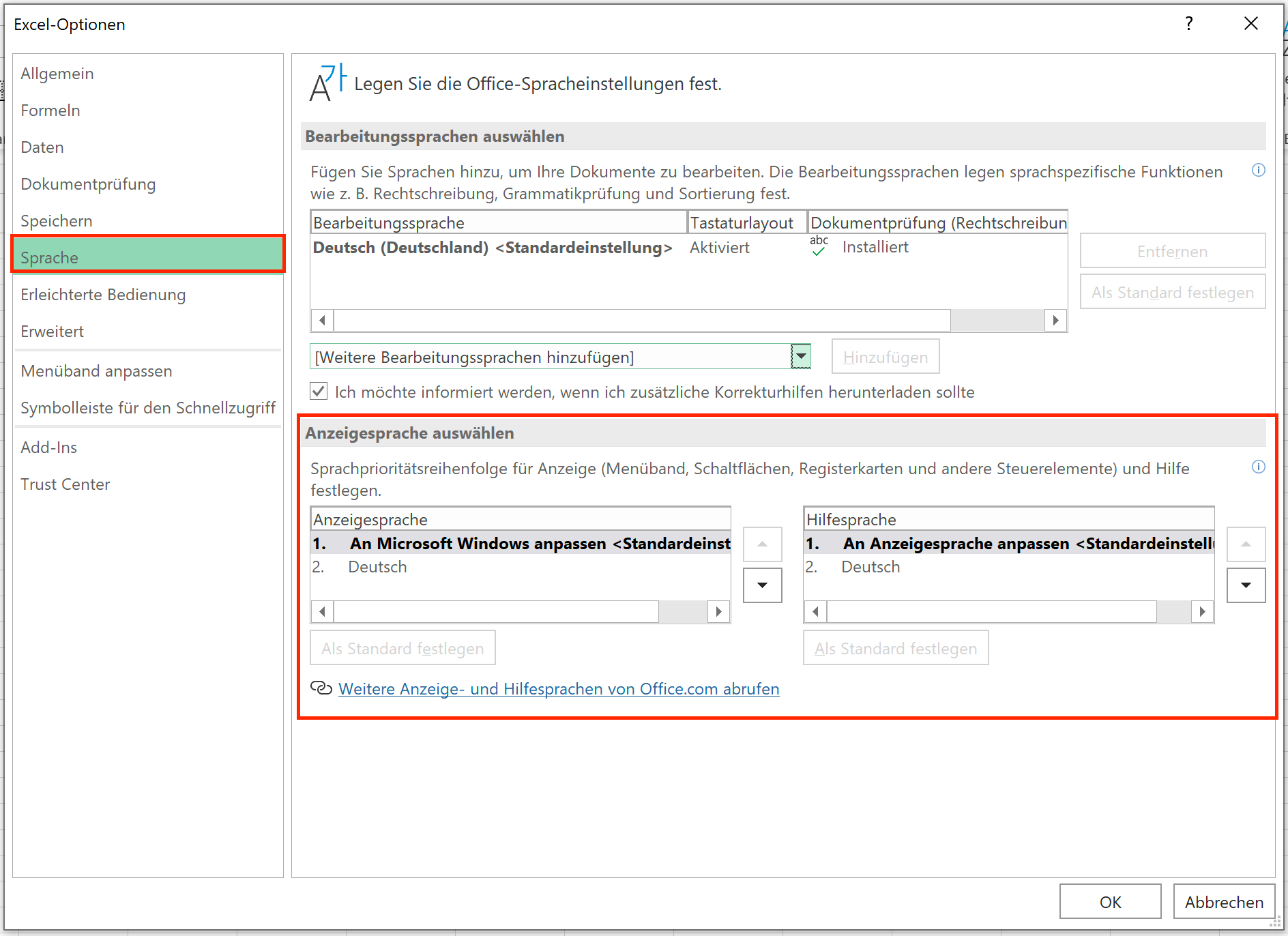Viewport: 1288px width, 936px height.
Task: Switch to the Erweitert category
Action: 51,331
